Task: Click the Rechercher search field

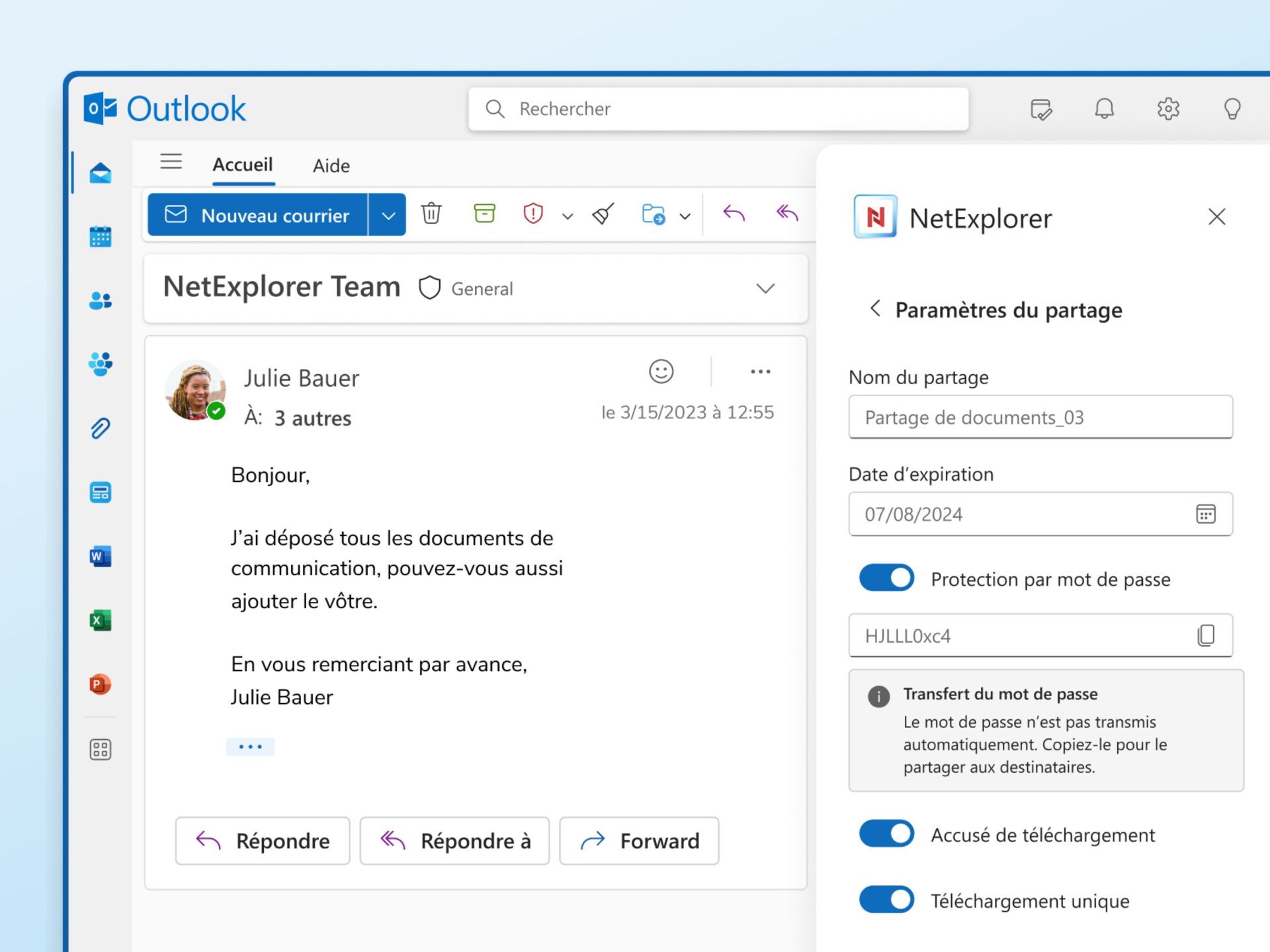Action: pyautogui.click(x=718, y=109)
